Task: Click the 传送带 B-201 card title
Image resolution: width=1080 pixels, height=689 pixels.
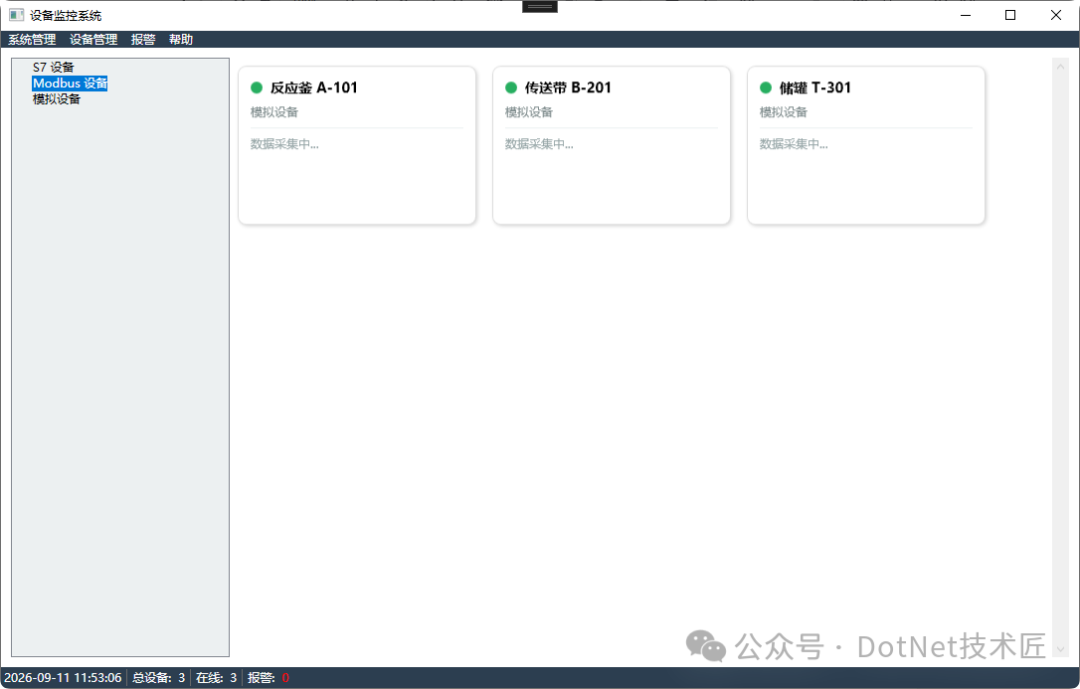Action: pos(568,88)
